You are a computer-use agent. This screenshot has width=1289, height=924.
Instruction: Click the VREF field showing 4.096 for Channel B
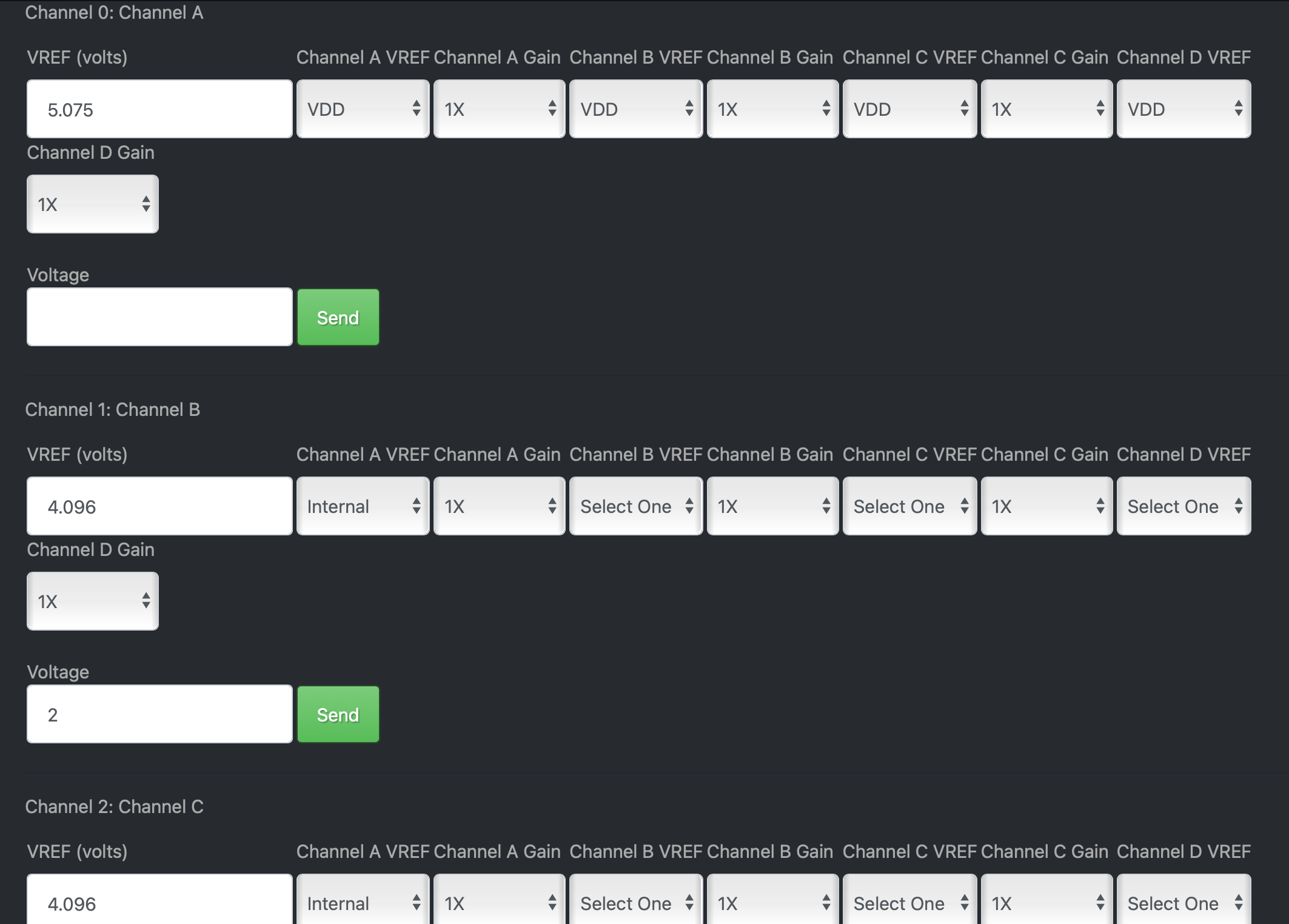click(x=159, y=506)
